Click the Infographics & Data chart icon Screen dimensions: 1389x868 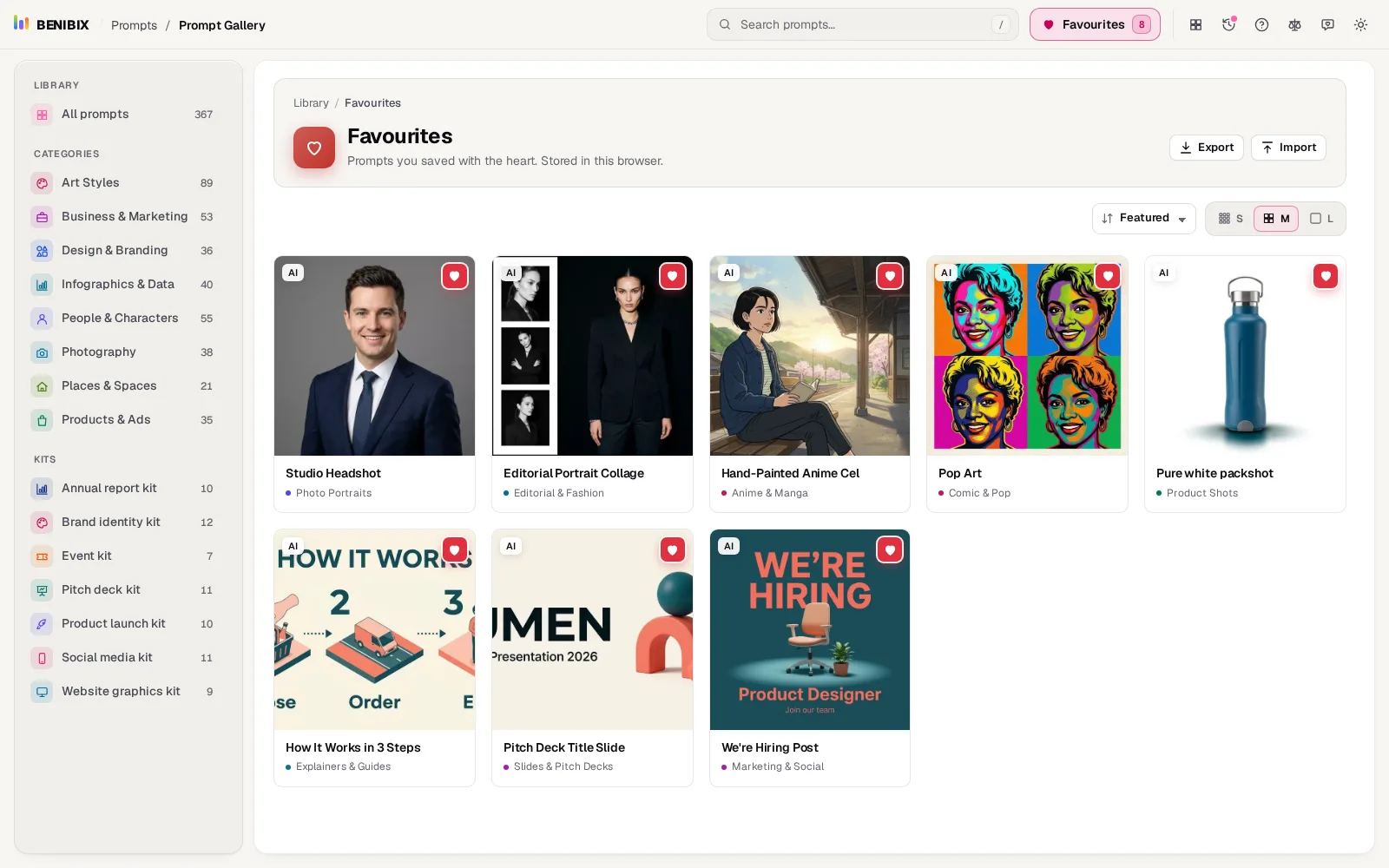coord(42,285)
